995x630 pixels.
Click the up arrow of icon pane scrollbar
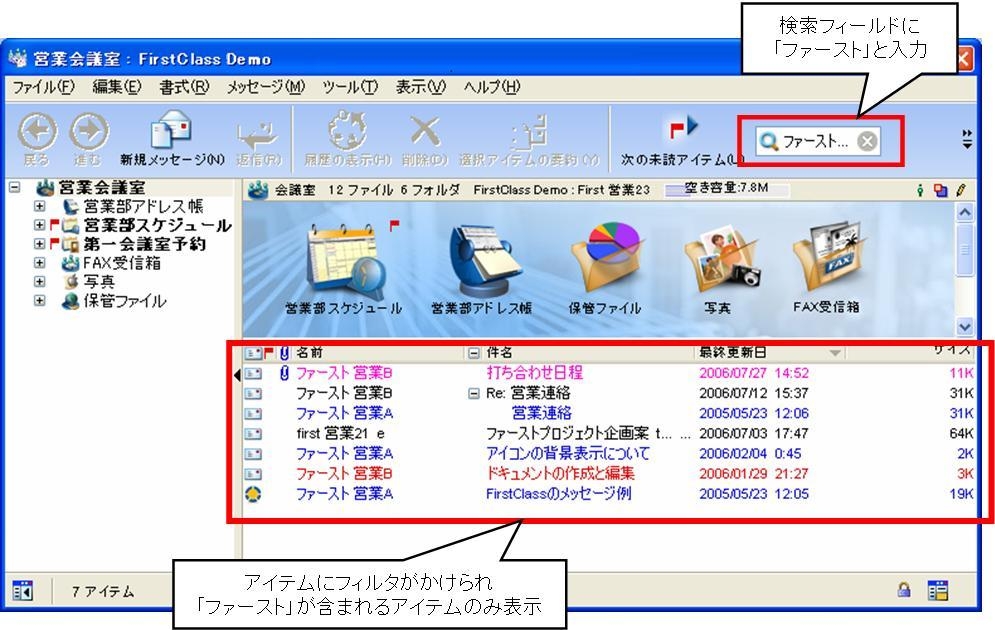pyautogui.click(x=965, y=213)
